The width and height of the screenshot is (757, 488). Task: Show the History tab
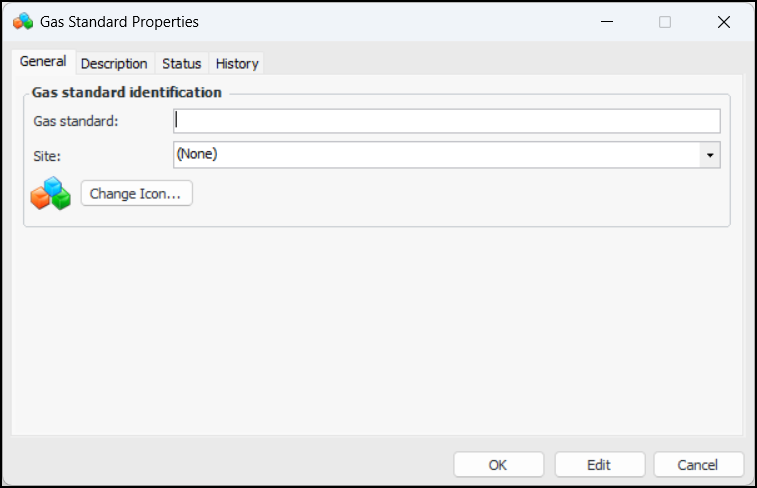(237, 63)
